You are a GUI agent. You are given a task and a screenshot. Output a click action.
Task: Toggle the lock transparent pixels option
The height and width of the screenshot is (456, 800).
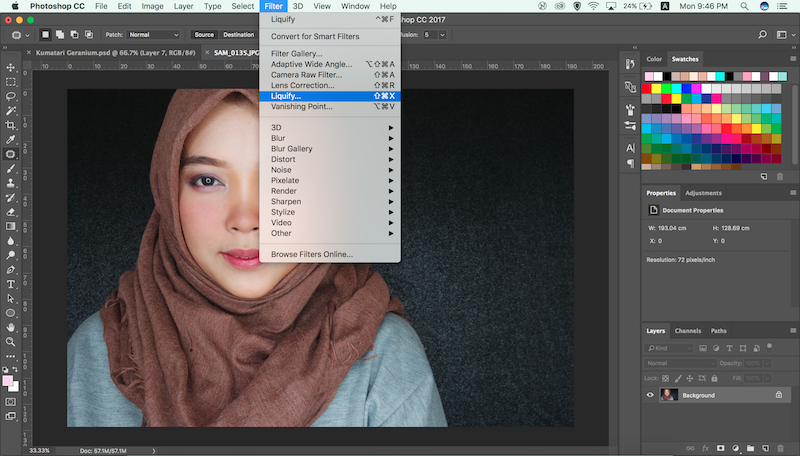(x=667, y=377)
